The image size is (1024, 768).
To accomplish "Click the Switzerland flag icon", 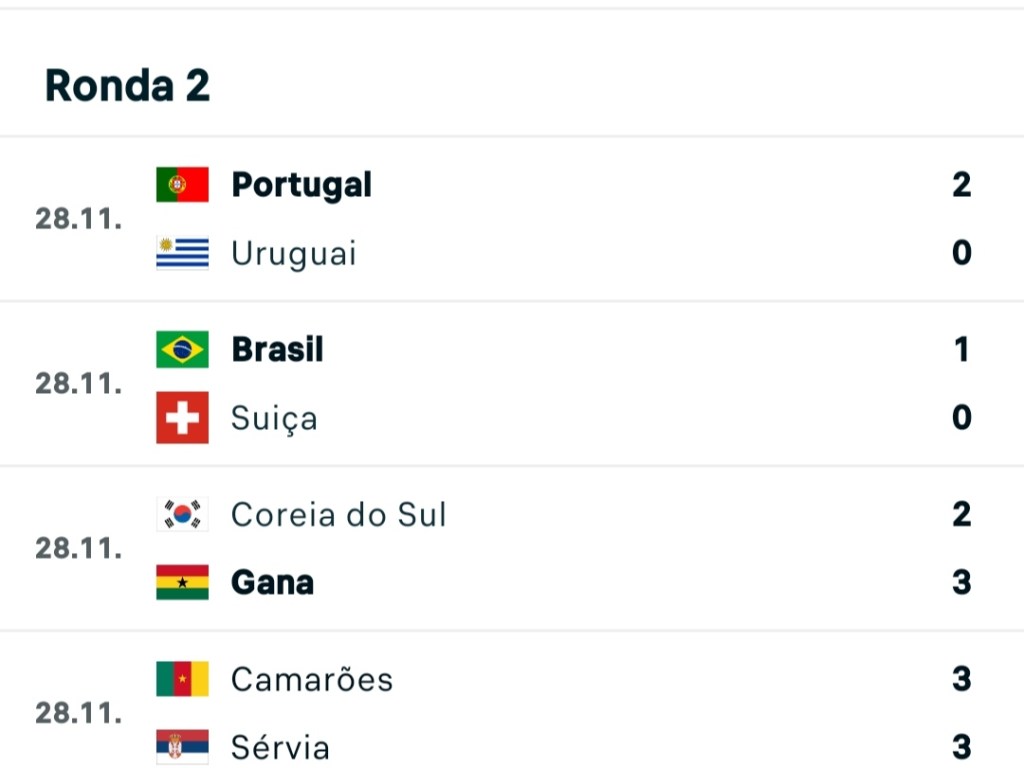I will [182, 417].
